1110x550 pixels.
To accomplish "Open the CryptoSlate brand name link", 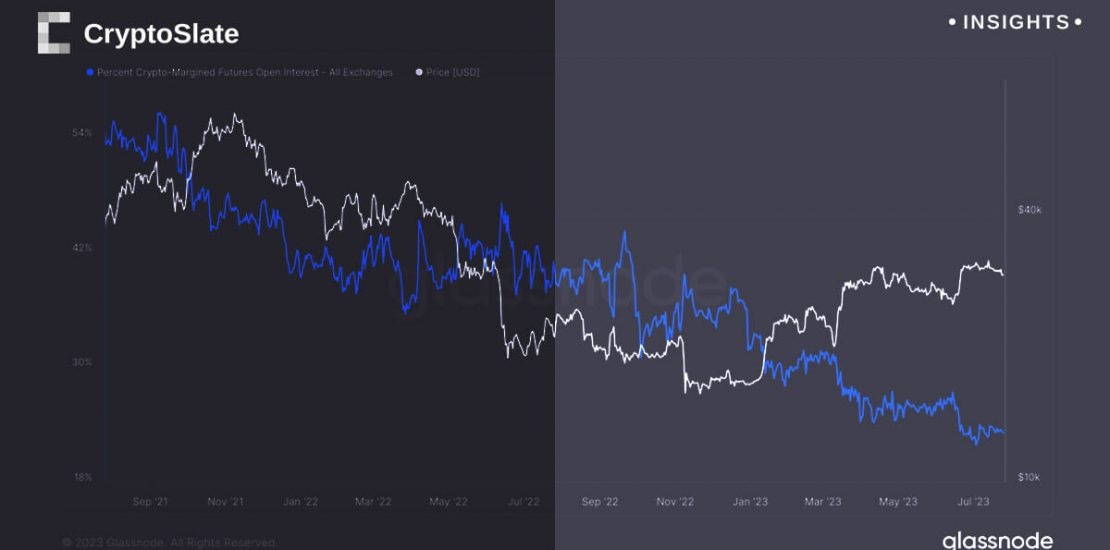I will (x=160, y=34).
